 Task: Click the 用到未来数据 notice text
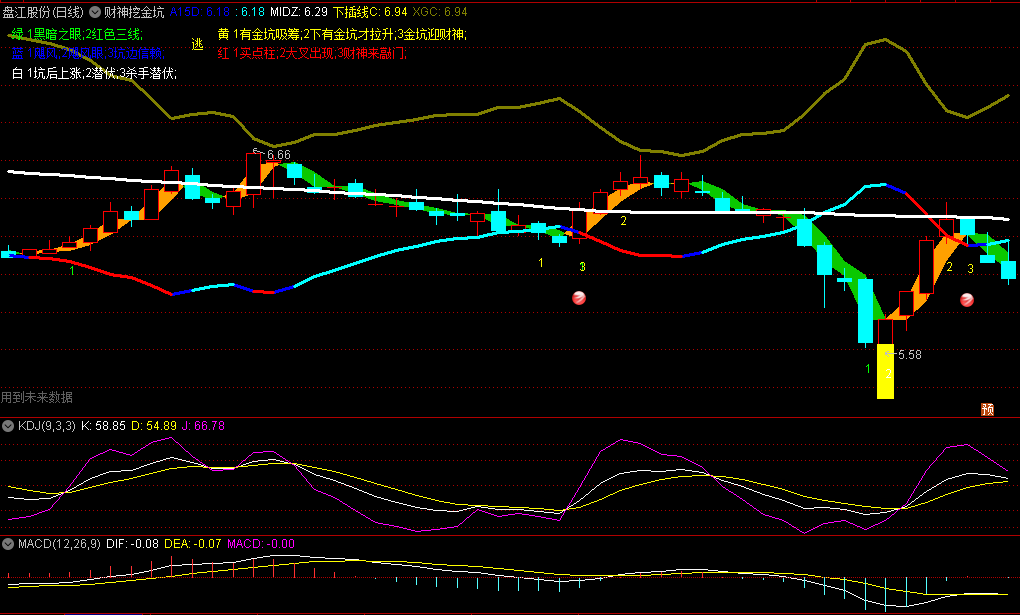click(x=37, y=397)
